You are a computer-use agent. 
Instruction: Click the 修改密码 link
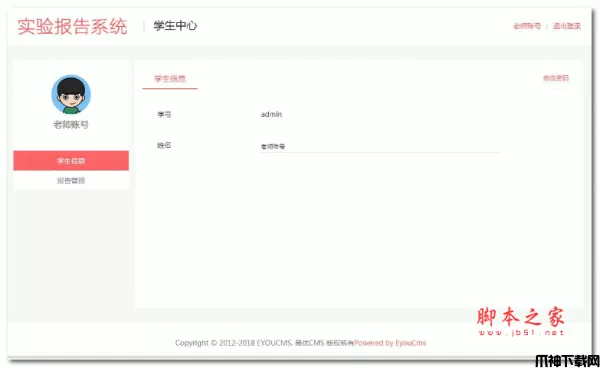[556, 78]
